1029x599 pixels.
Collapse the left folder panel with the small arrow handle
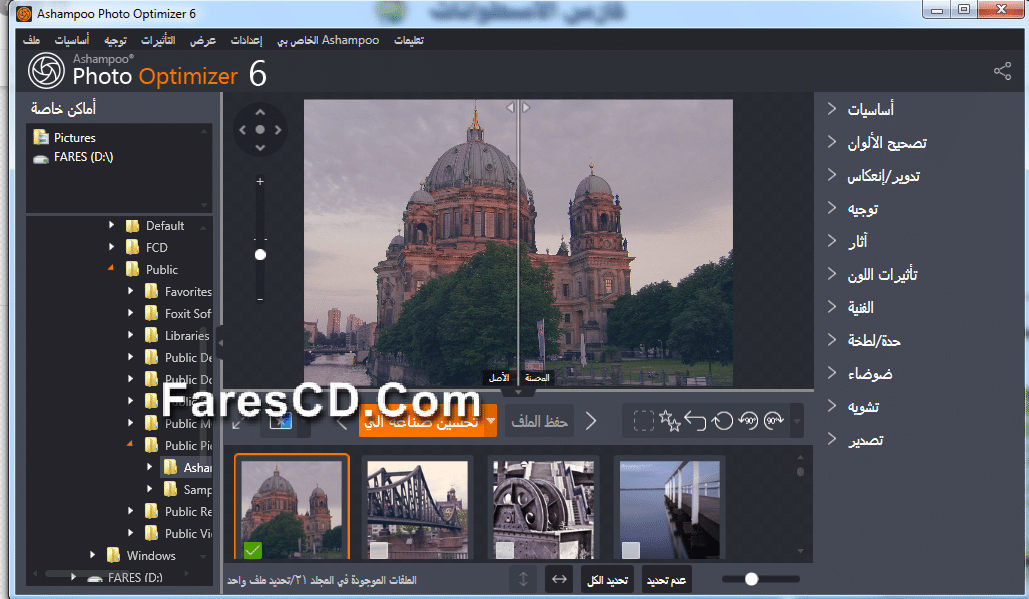pos(220,342)
